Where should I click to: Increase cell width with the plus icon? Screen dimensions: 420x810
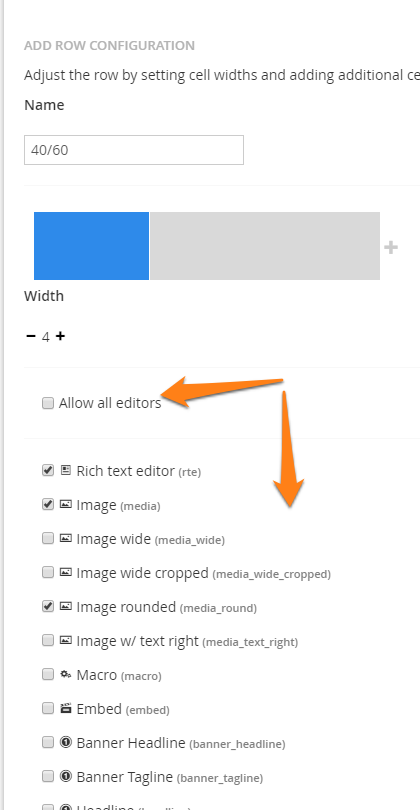pos(60,336)
